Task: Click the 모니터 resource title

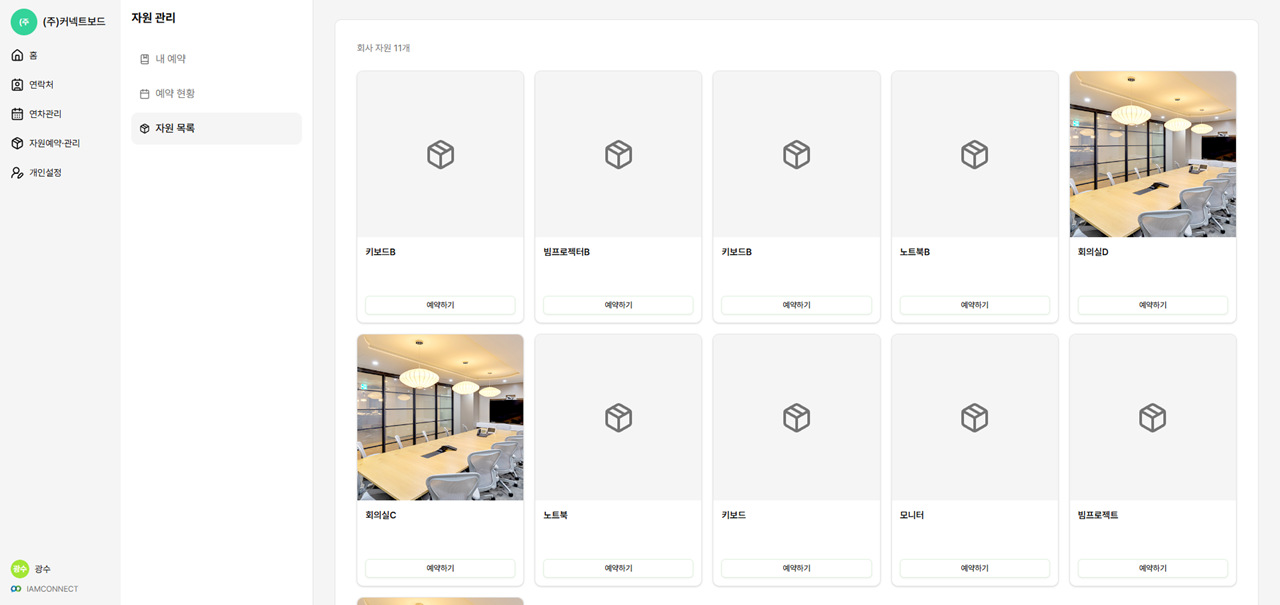Action: click(x=912, y=515)
